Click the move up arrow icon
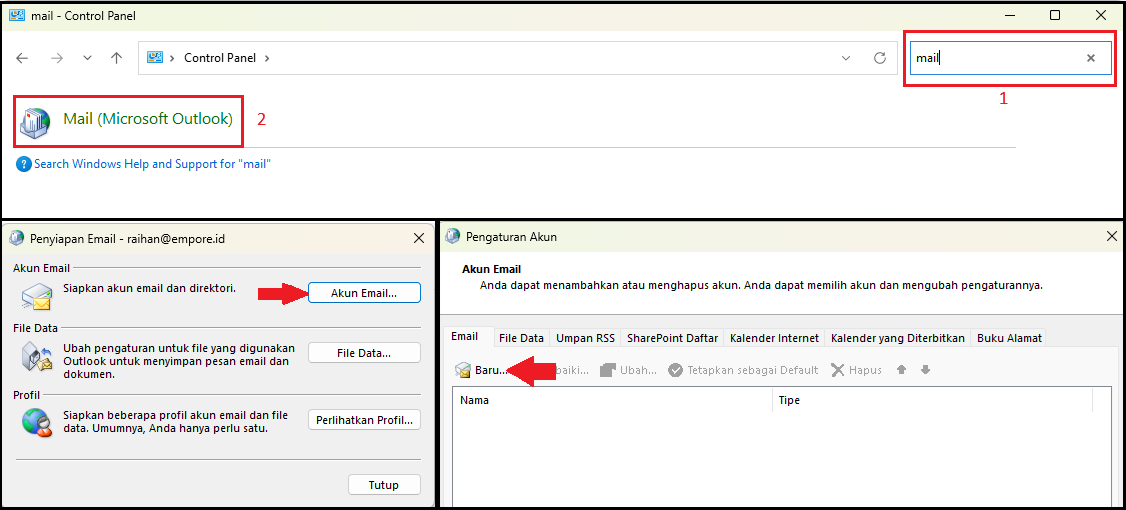Screen dimensions: 1126x510 (x=901, y=370)
